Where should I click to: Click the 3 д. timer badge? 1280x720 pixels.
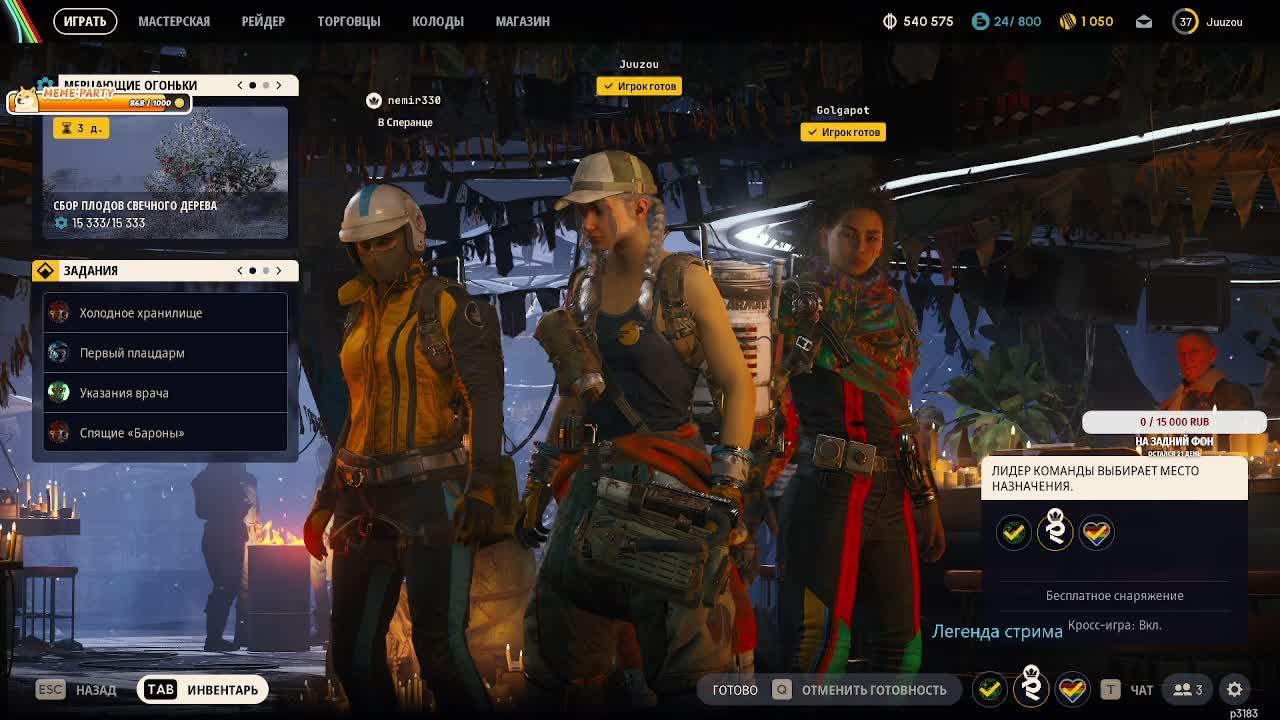point(81,128)
